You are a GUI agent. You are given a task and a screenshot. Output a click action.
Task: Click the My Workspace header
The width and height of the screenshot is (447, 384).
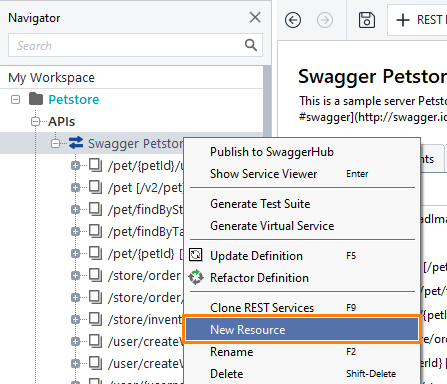52,78
